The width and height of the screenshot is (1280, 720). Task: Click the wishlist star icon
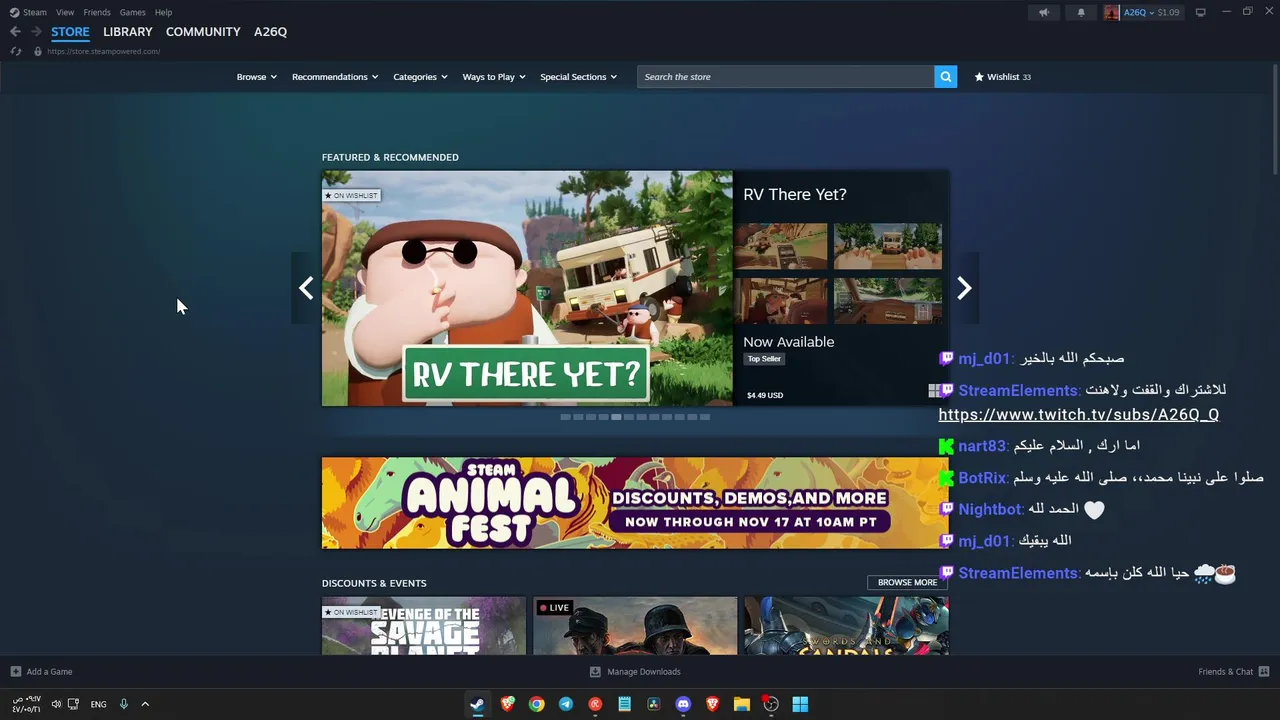point(979,77)
